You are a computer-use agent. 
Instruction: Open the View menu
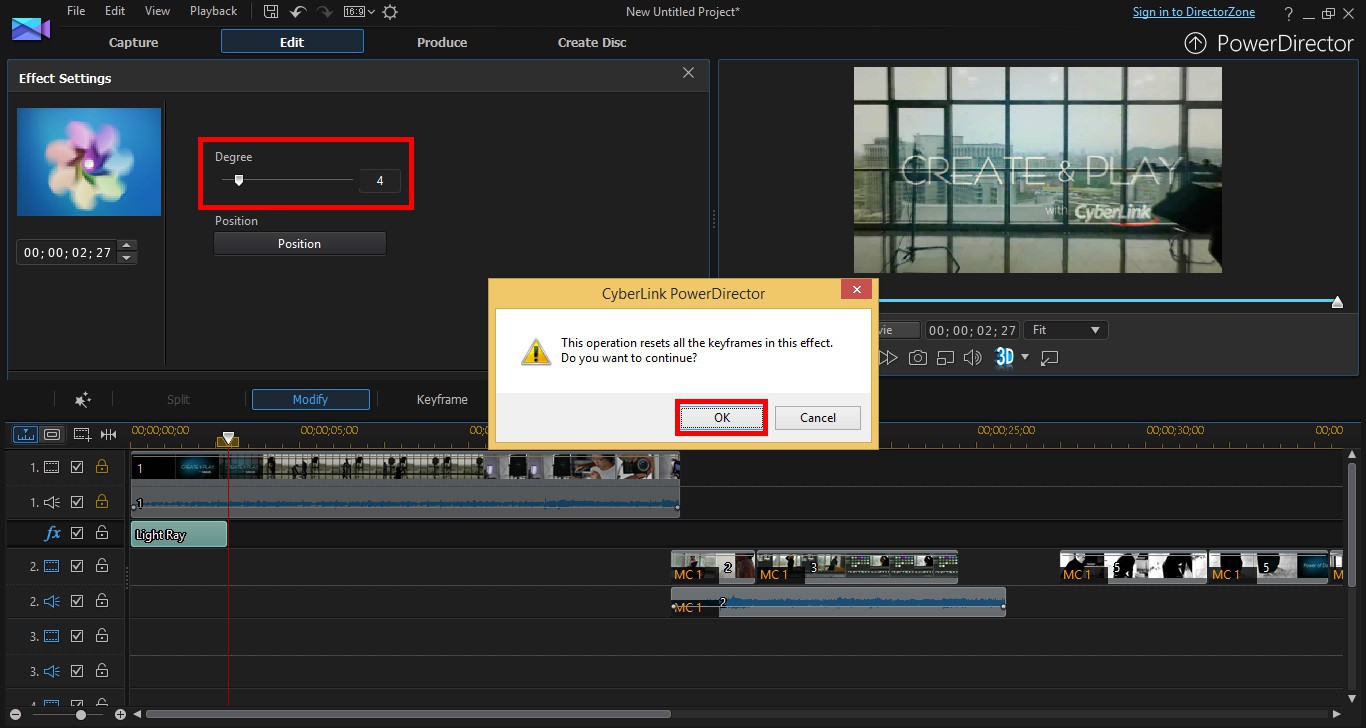coord(157,11)
